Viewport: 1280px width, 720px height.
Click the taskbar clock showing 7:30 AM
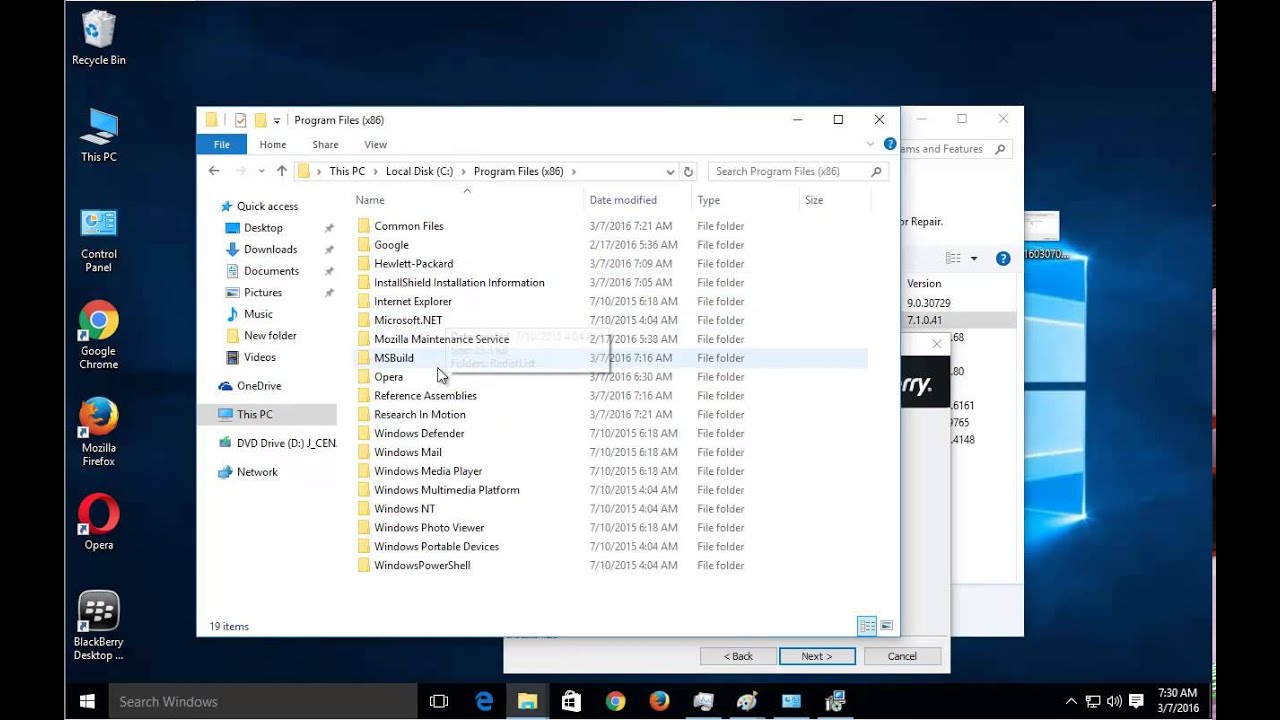pos(1177,700)
